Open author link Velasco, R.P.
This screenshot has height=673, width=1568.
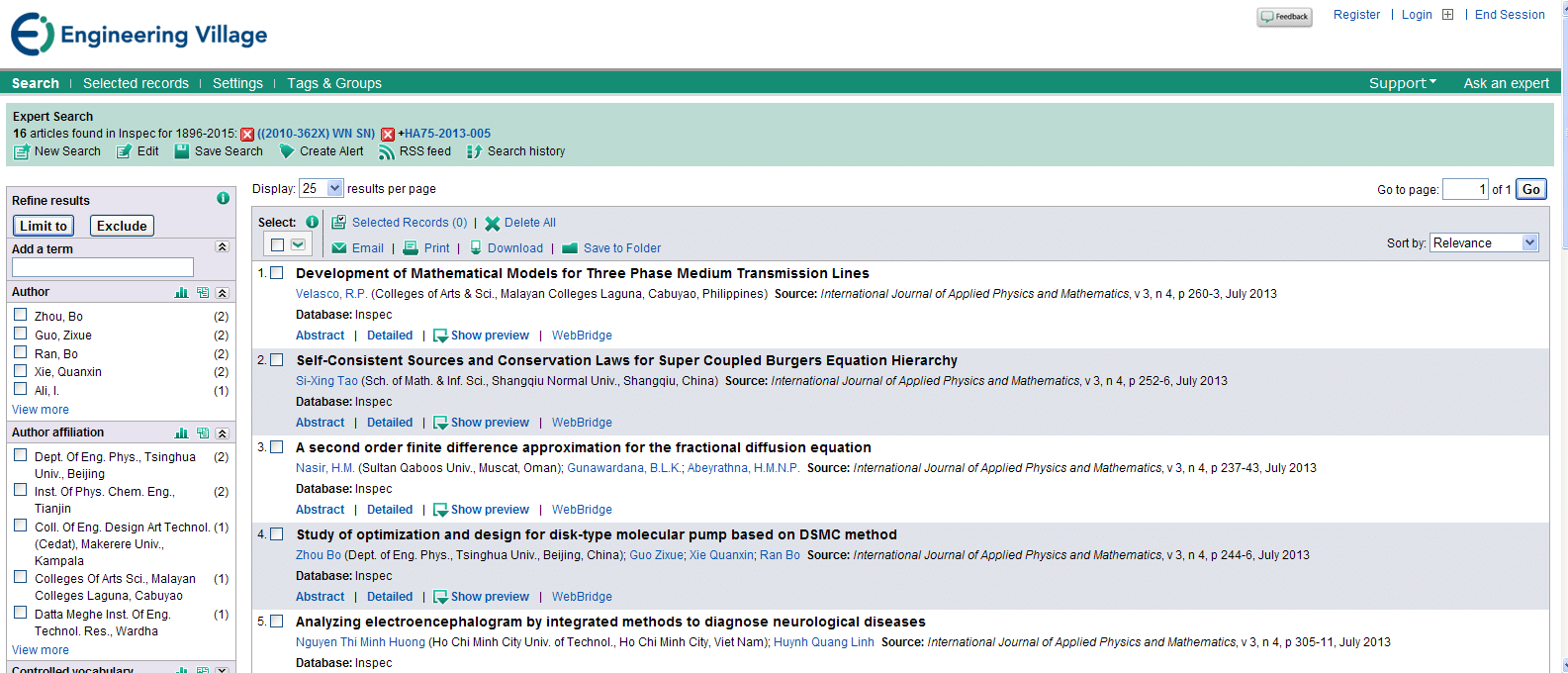(x=331, y=294)
